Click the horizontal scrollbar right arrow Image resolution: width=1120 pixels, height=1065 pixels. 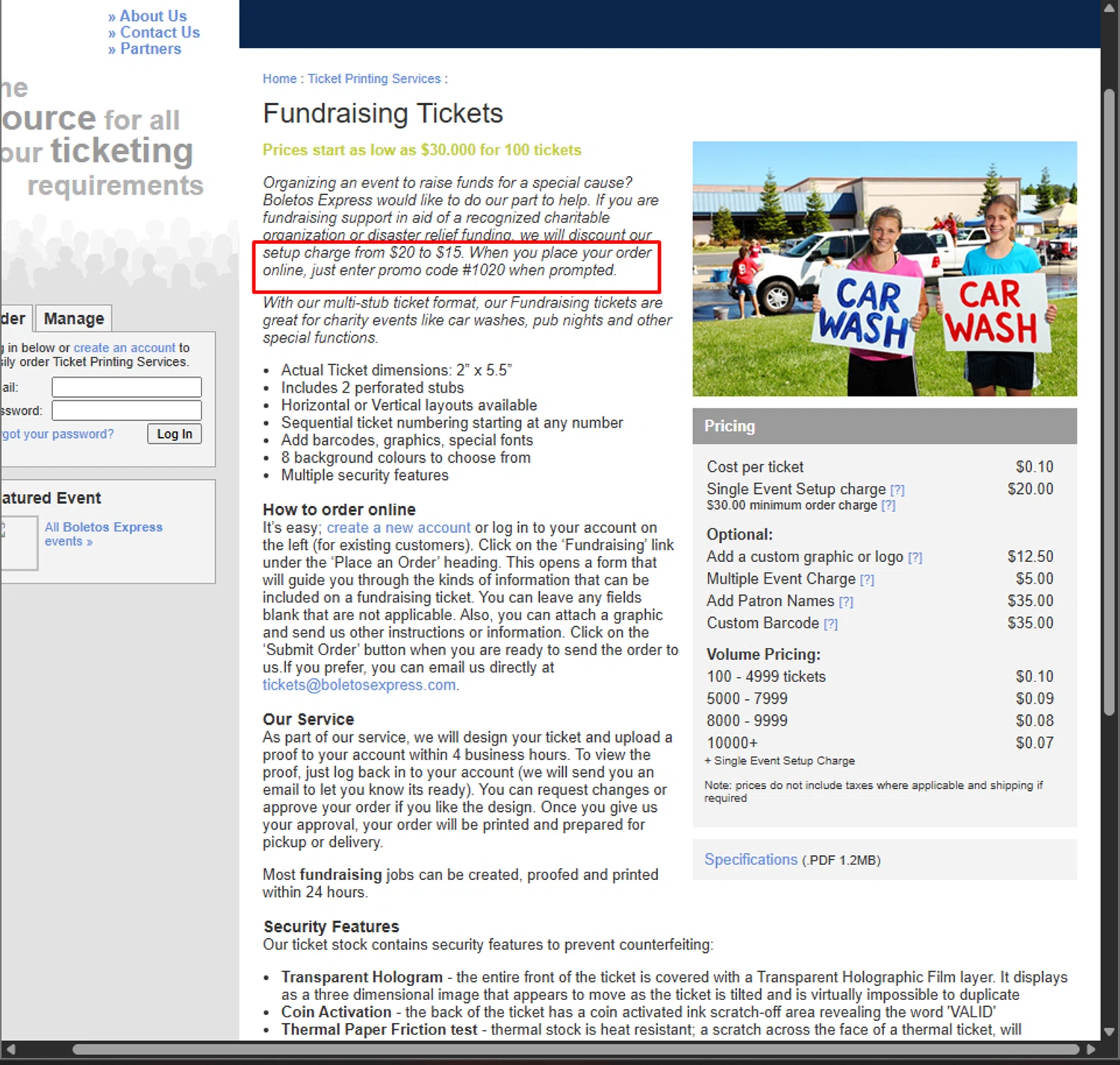1089,1049
